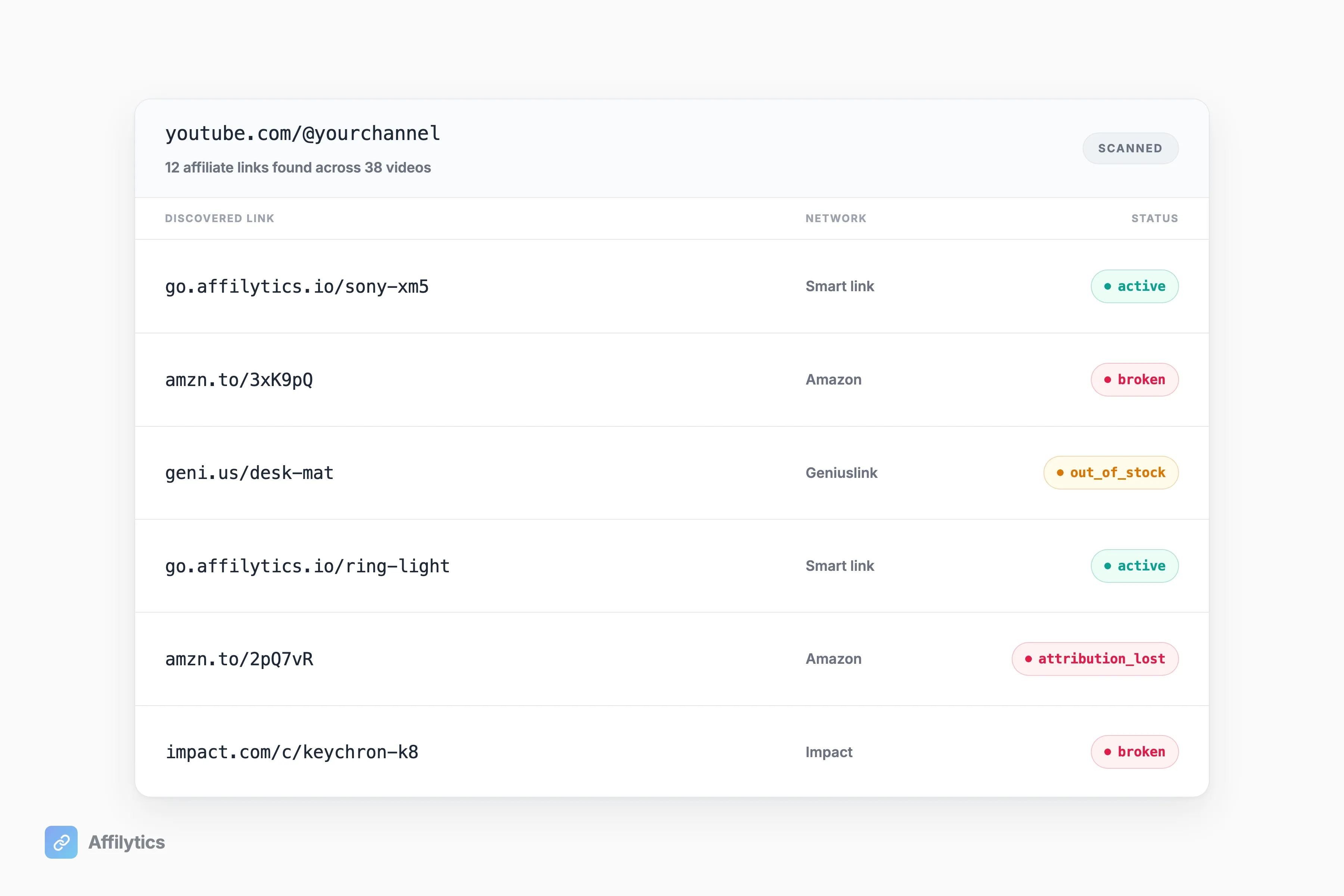
Task: Click the Impact network cell
Action: coord(828,752)
